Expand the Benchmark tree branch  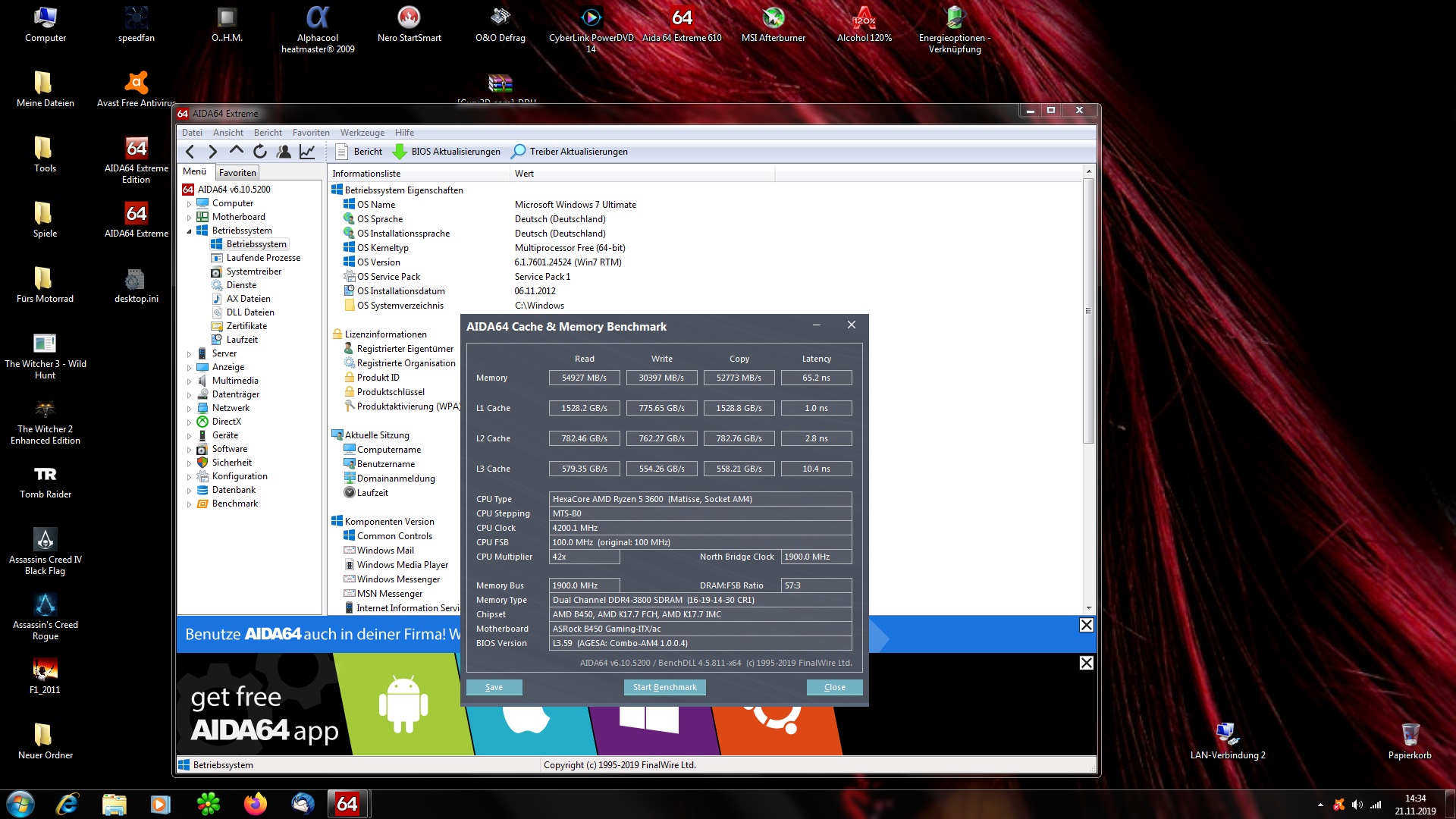click(x=190, y=503)
